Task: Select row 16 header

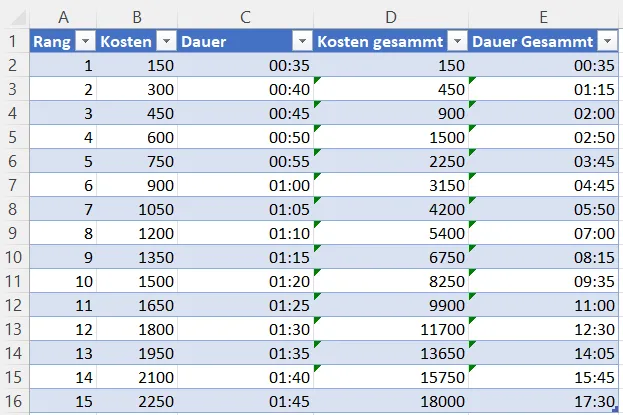Action: [x=14, y=401]
